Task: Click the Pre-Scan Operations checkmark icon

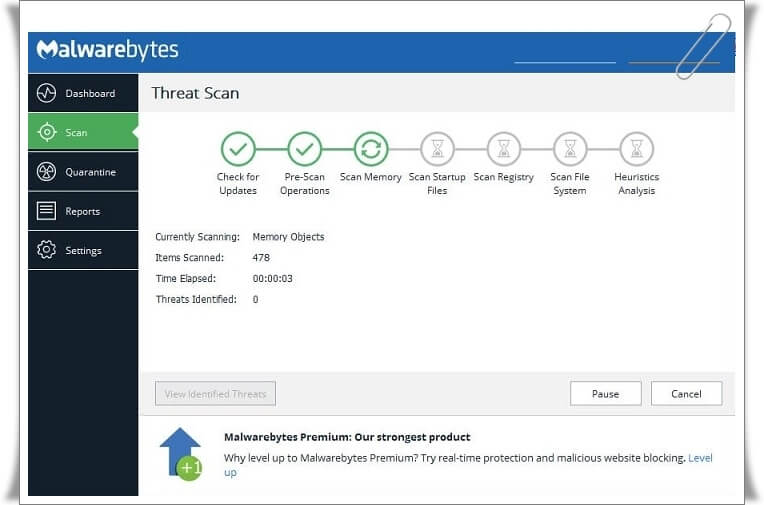Action: (x=305, y=149)
